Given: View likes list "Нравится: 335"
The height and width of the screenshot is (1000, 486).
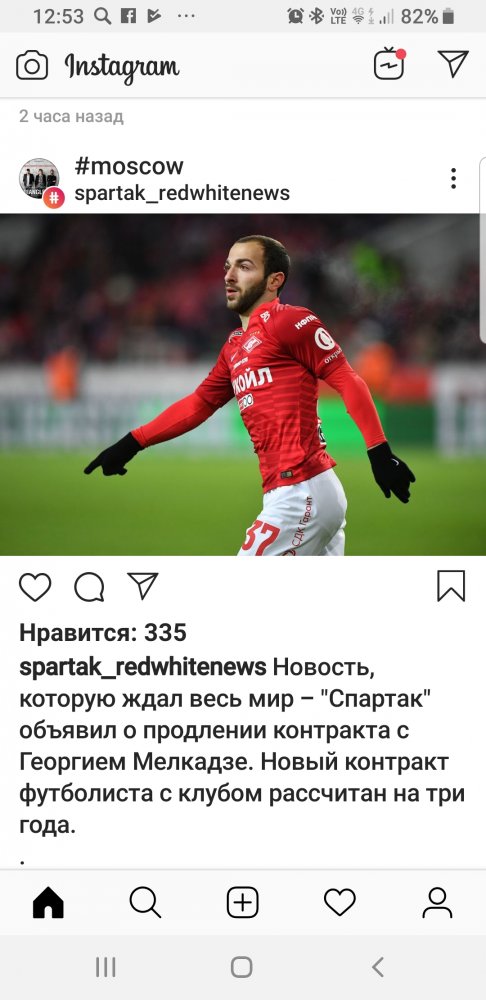Looking at the screenshot, I should click(103, 633).
